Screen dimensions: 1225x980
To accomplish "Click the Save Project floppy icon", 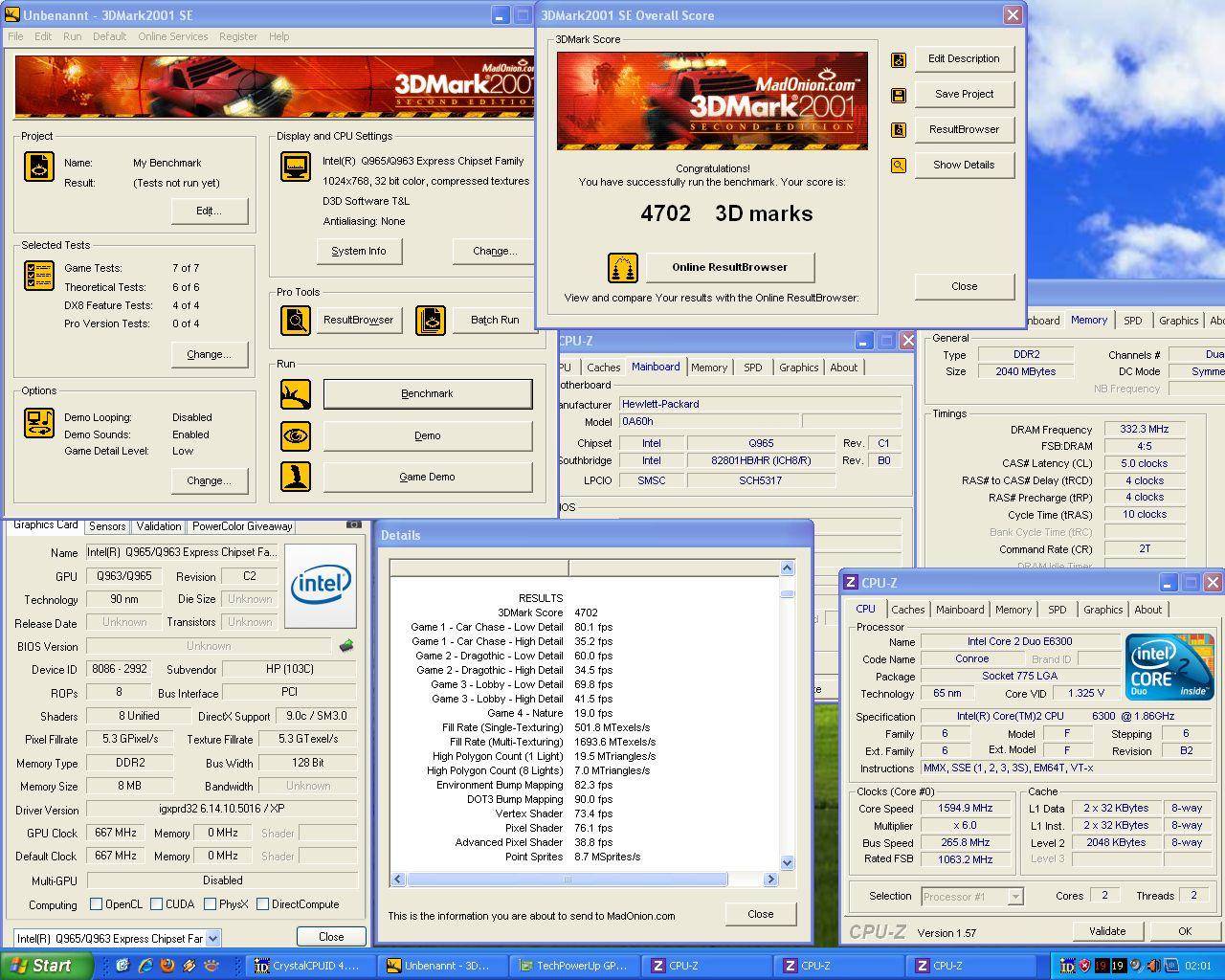I will [x=898, y=95].
